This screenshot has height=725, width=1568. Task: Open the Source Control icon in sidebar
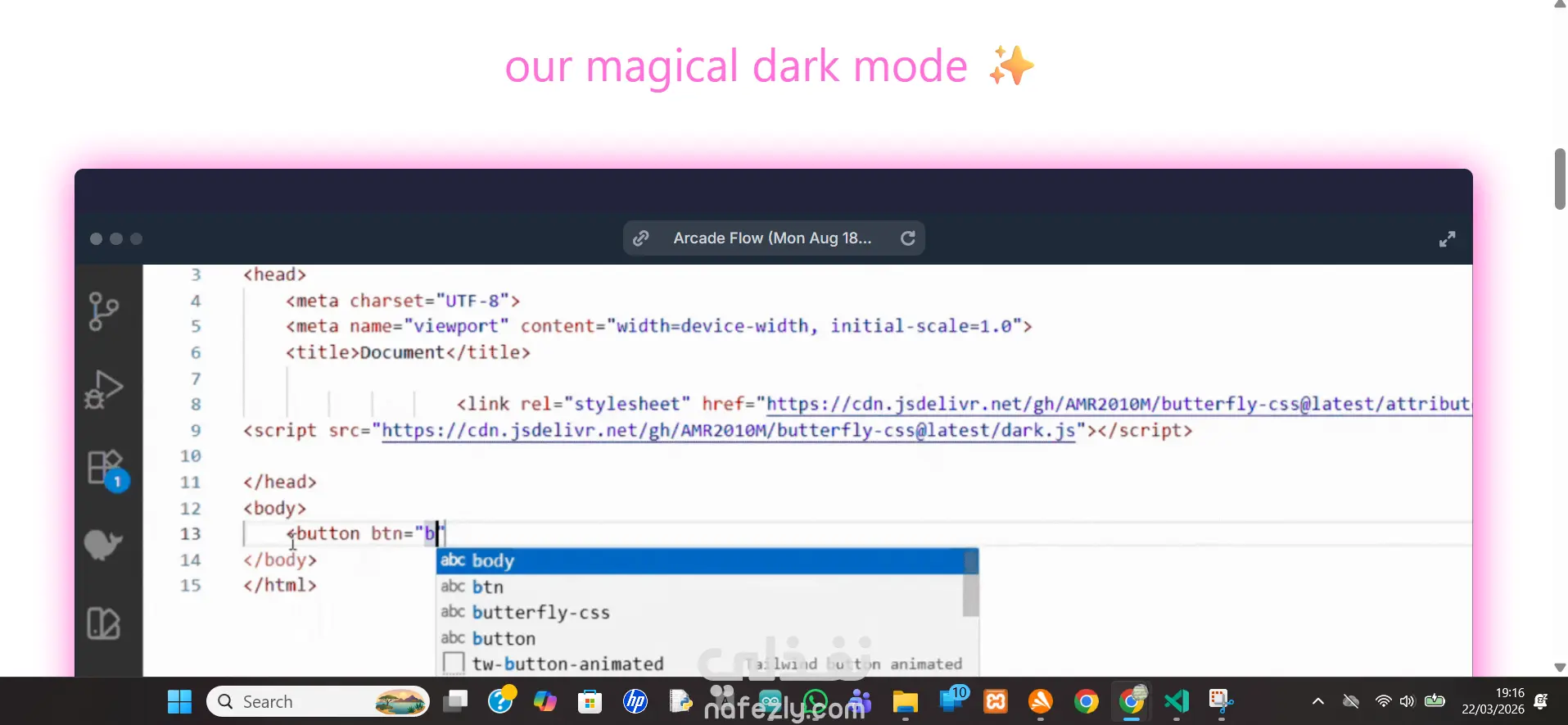click(x=103, y=312)
